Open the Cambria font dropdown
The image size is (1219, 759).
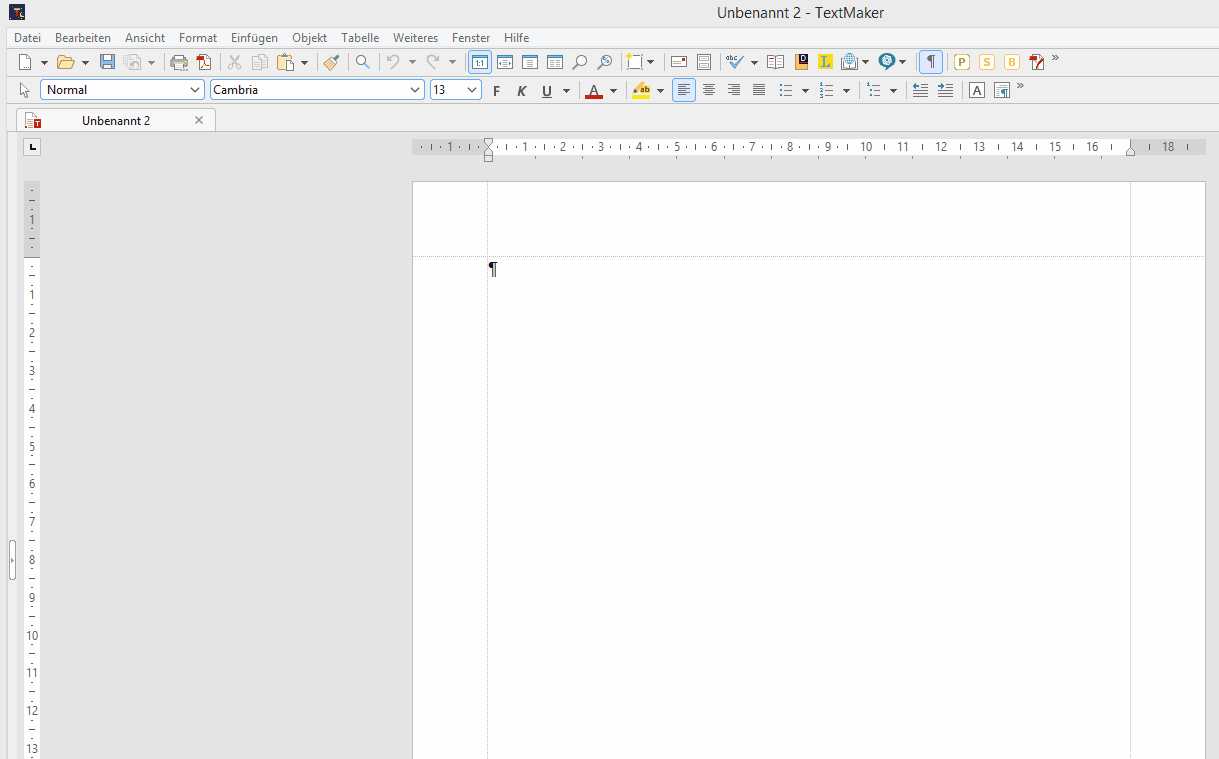(416, 90)
